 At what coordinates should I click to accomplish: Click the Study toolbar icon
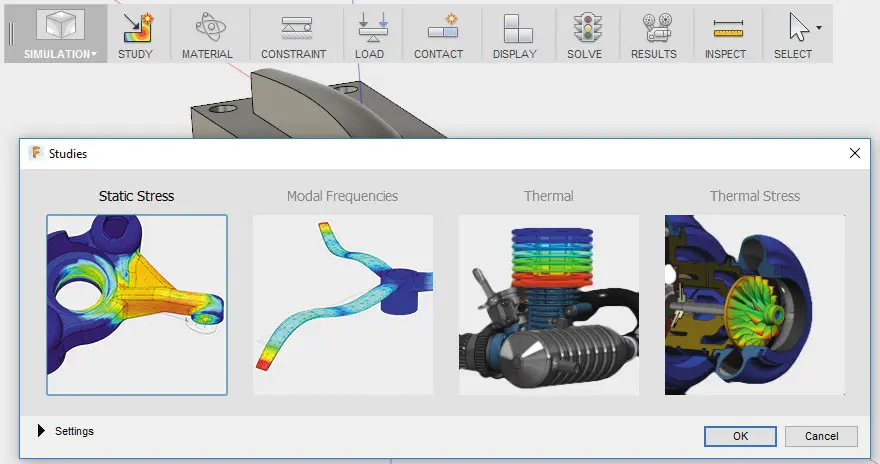[x=135, y=28]
